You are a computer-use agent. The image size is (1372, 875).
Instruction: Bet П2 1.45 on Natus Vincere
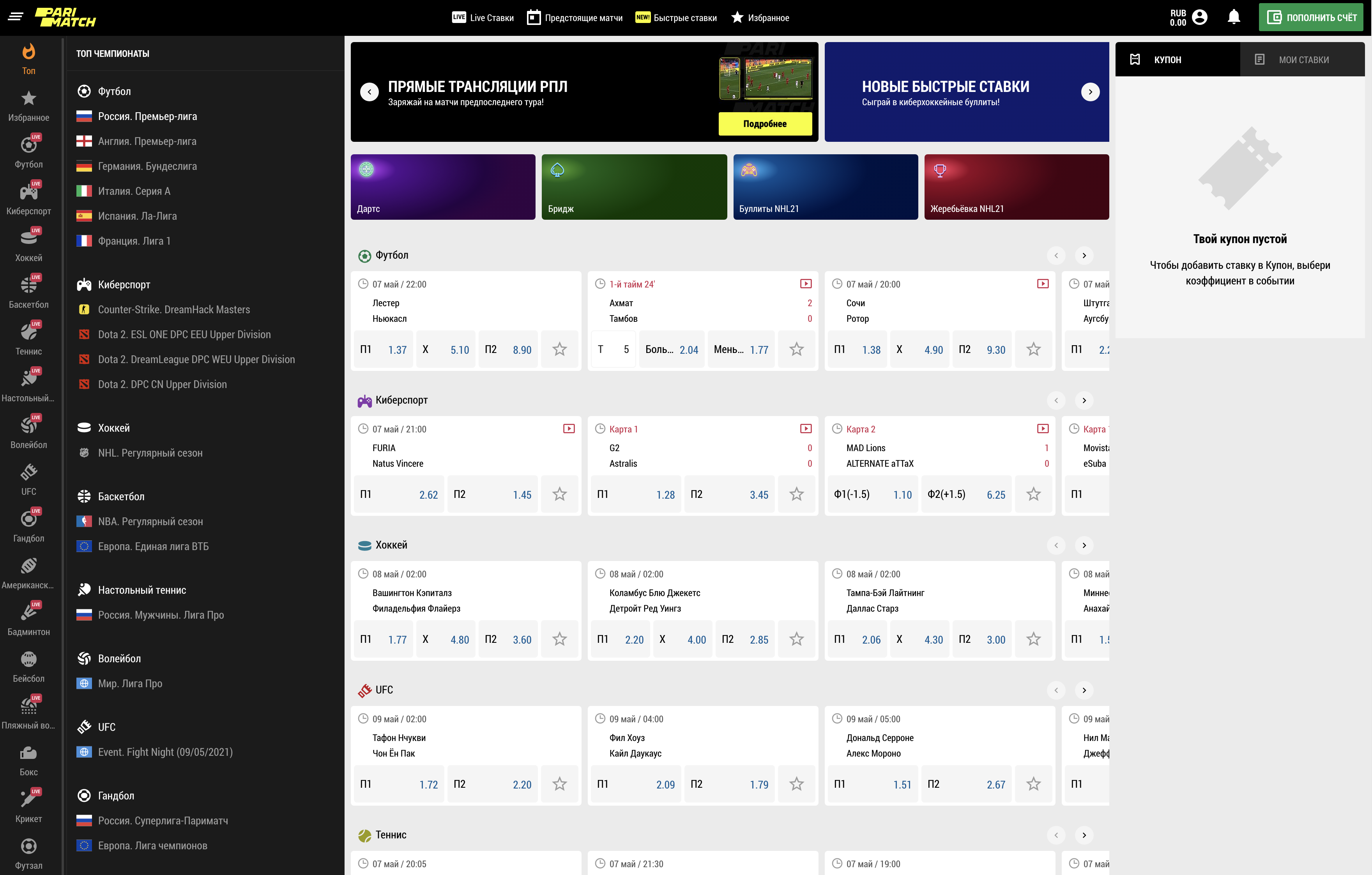492,494
